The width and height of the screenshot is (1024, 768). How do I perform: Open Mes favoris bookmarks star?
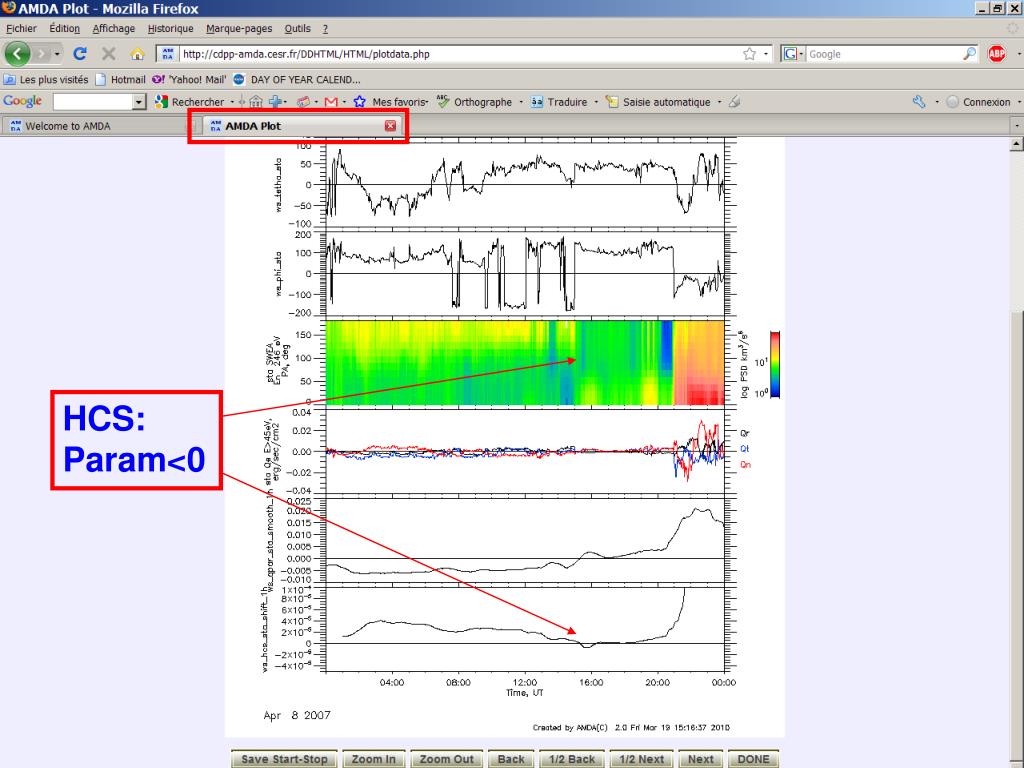pos(390,102)
